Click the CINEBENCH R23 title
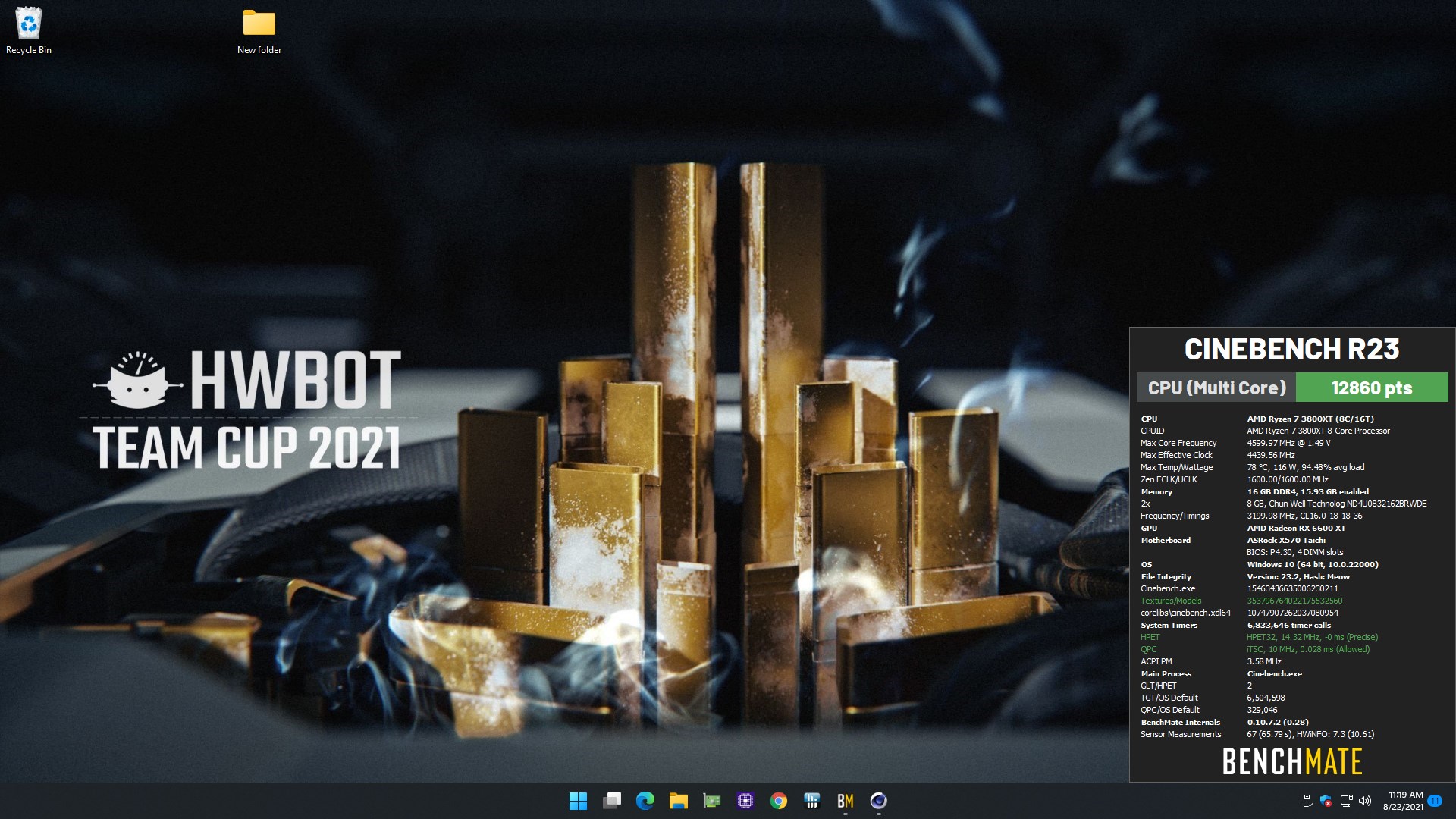Screen dimensions: 1456x819 pos(1291,350)
